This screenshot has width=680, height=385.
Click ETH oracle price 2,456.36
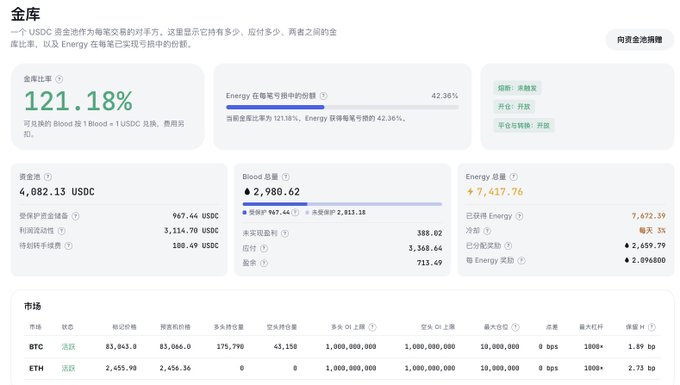coord(175,368)
